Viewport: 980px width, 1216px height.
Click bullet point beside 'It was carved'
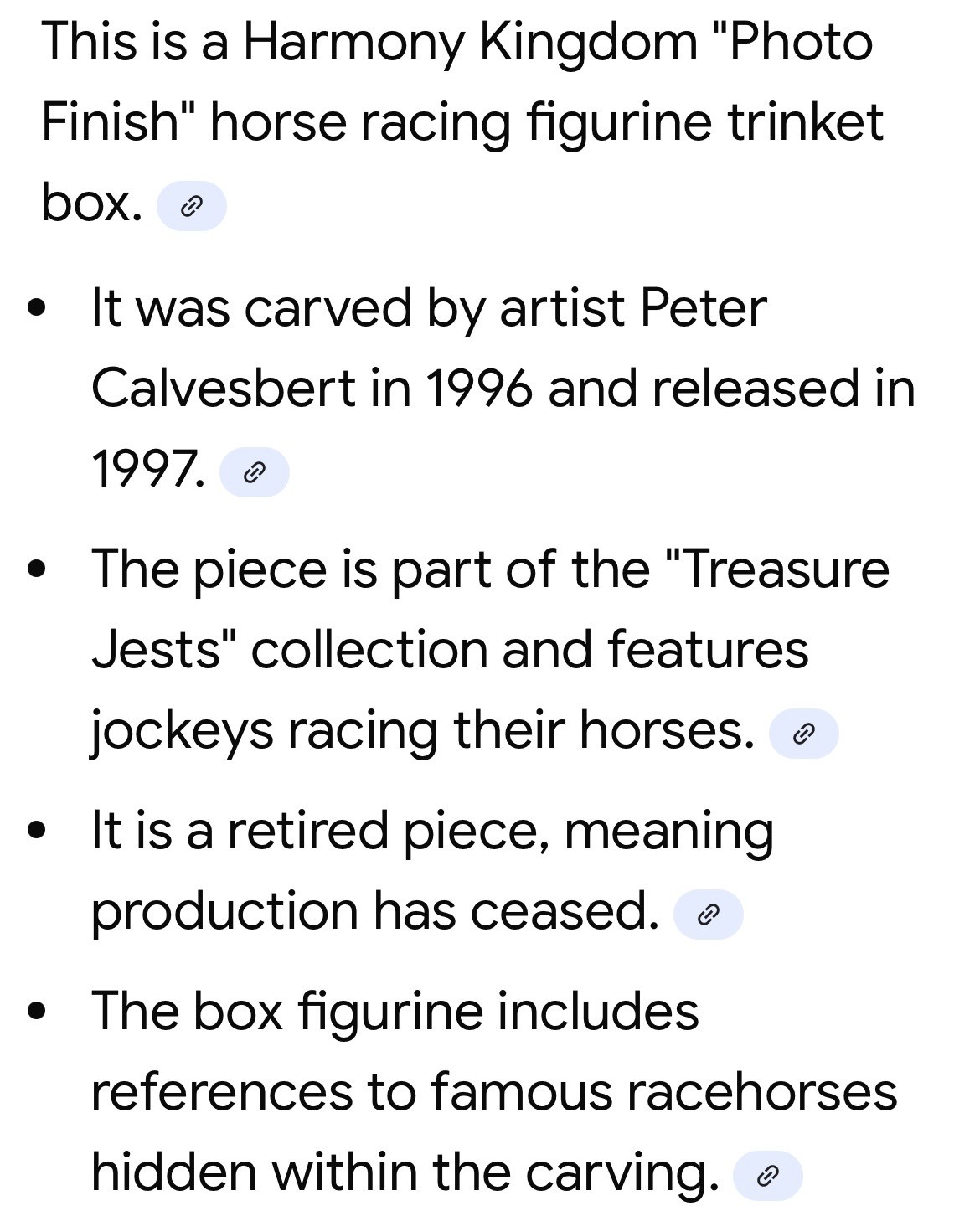[x=35, y=308]
